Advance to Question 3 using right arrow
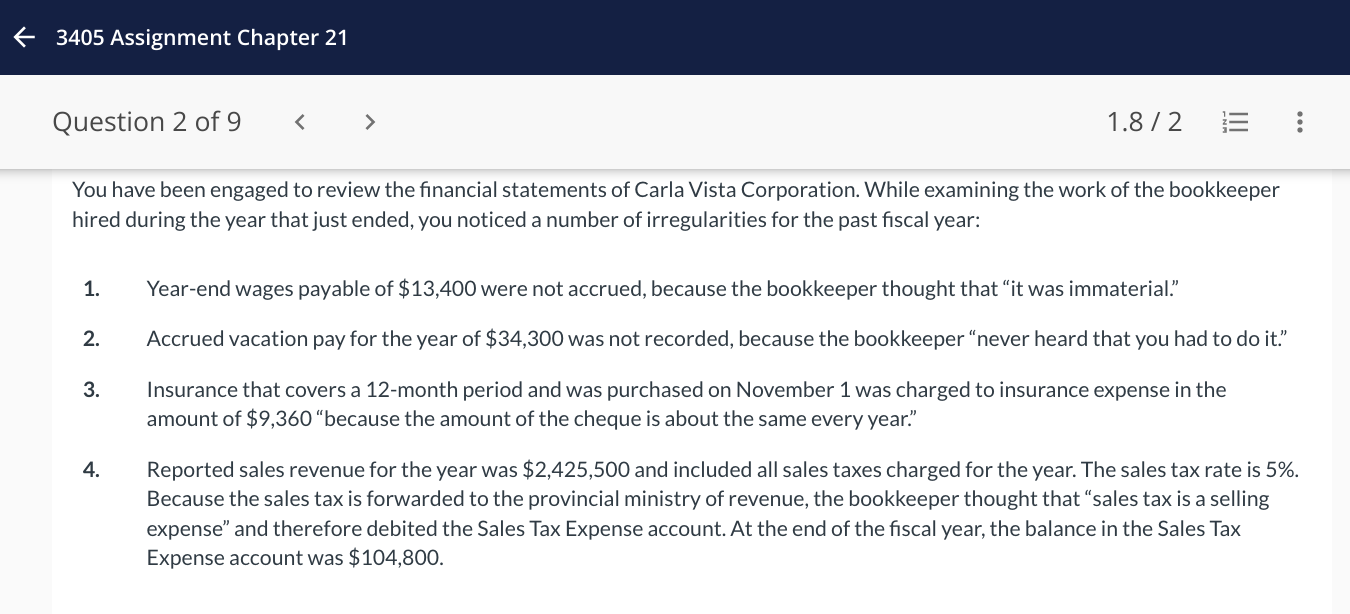The image size is (1350, 614). tap(369, 121)
